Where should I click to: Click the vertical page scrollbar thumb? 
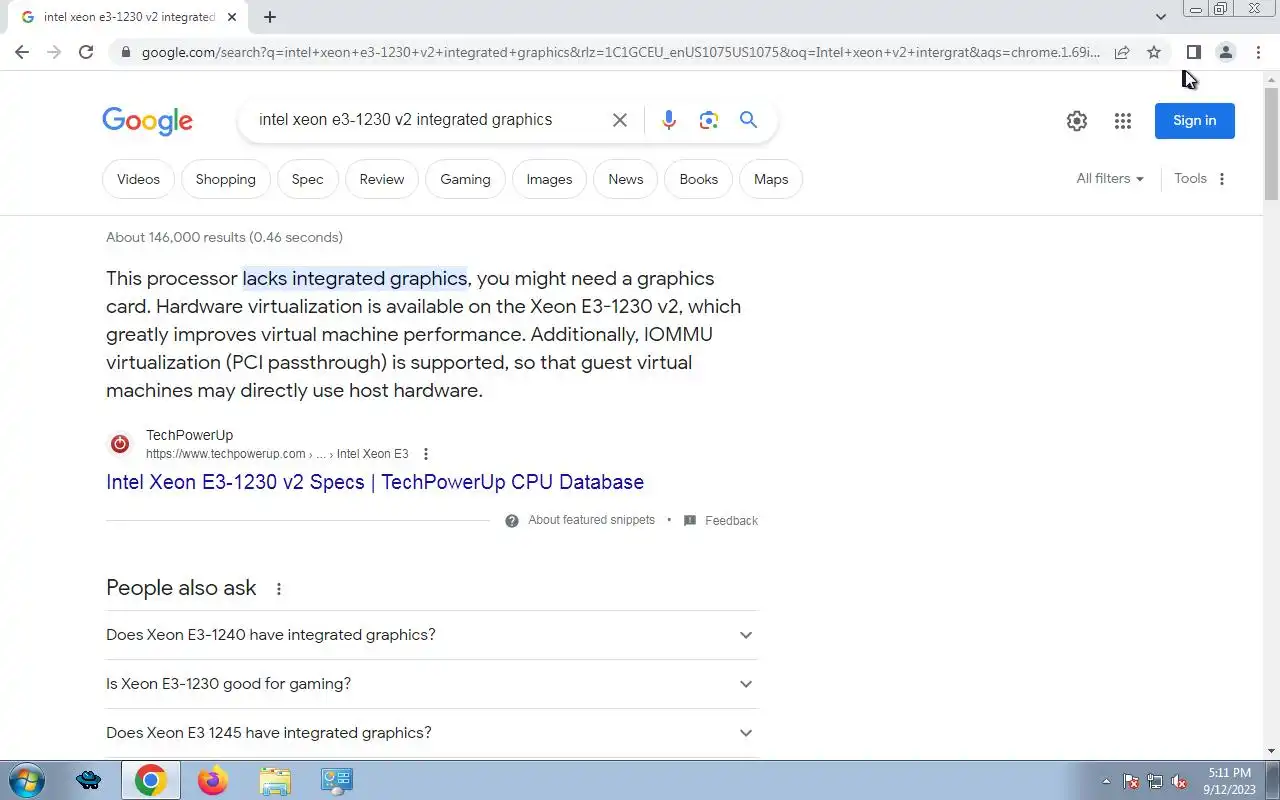tap(1271, 142)
